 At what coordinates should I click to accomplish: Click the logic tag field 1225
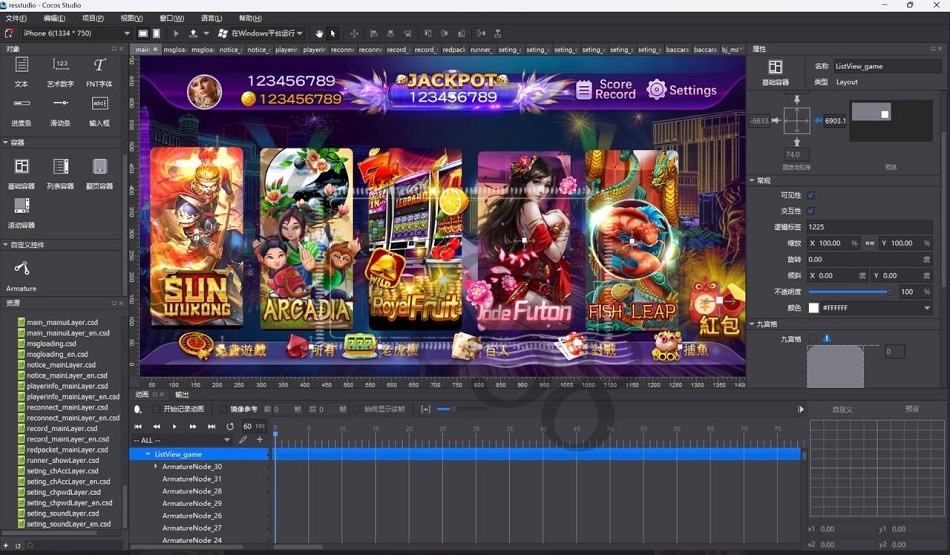click(869, 227)
